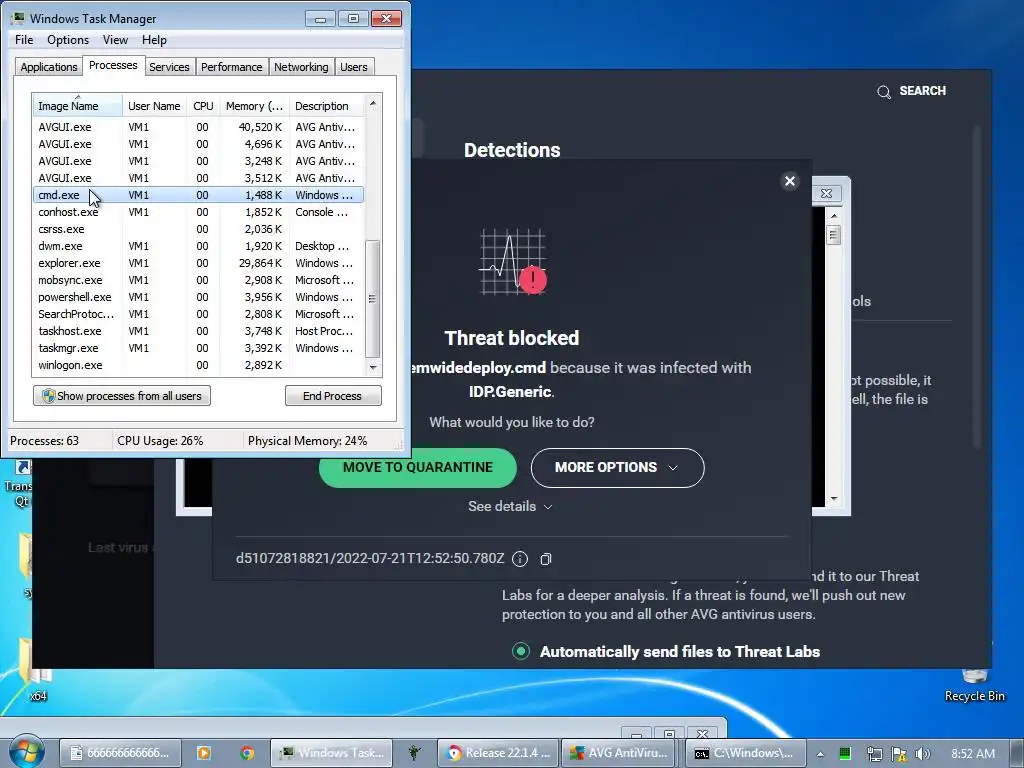Open the View menu in Task Manager
Image resolution: width=1024 pixels, height=768 pixels.
pos(115,40)
